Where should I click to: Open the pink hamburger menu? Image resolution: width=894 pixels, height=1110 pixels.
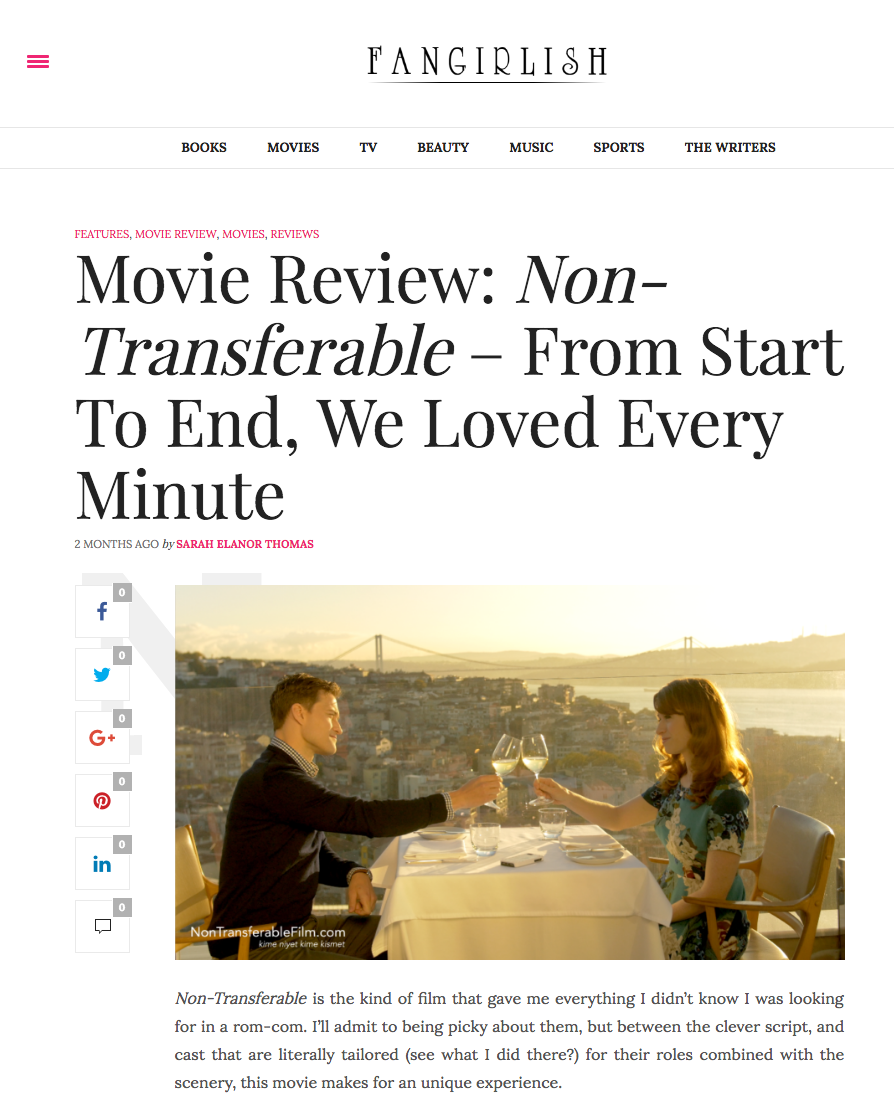pos(38,62)
